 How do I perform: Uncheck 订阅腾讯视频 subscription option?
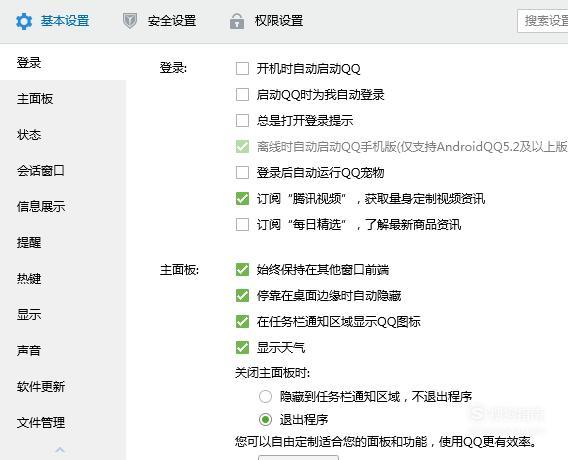click(242, 199)
